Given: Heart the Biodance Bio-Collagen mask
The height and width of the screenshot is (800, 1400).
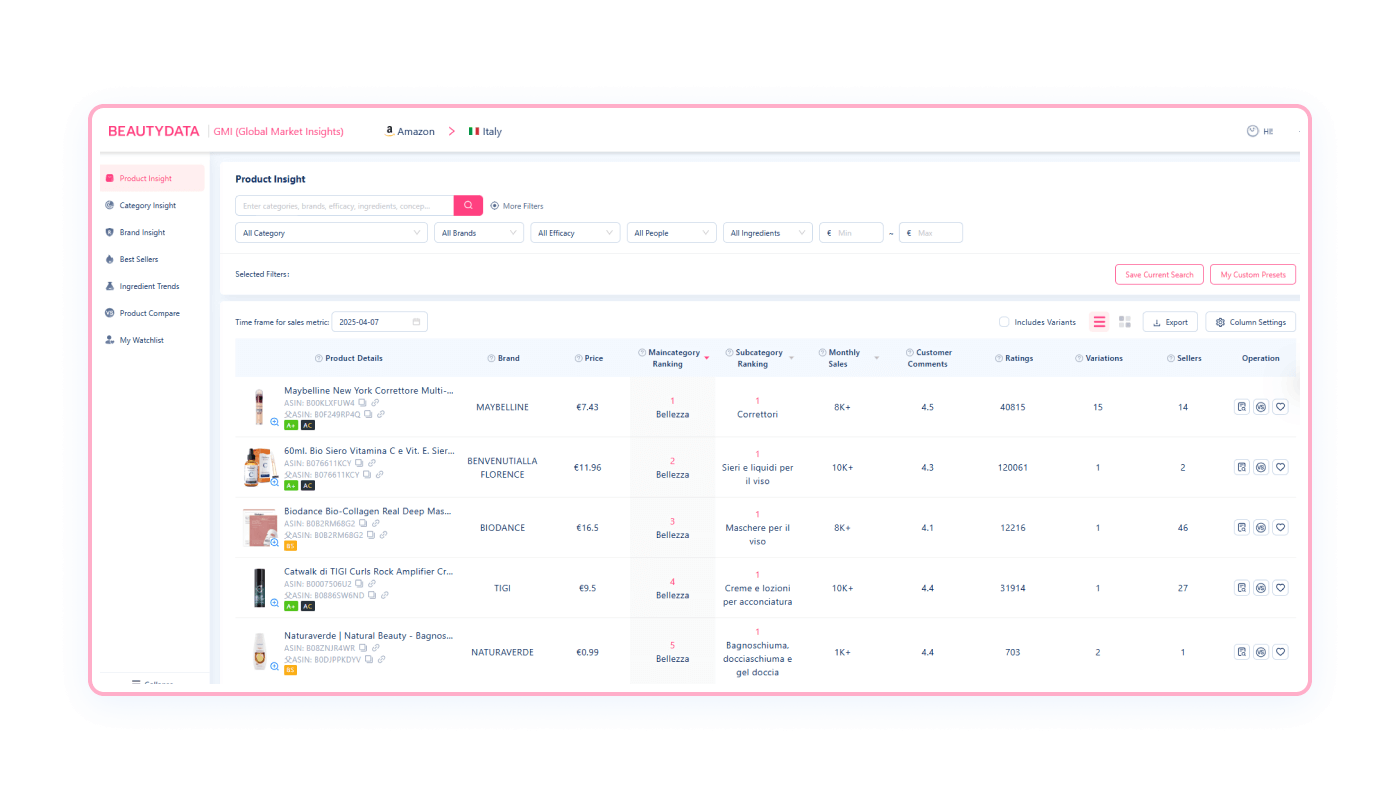Looking at the screenshot, I should point(1280,527).
